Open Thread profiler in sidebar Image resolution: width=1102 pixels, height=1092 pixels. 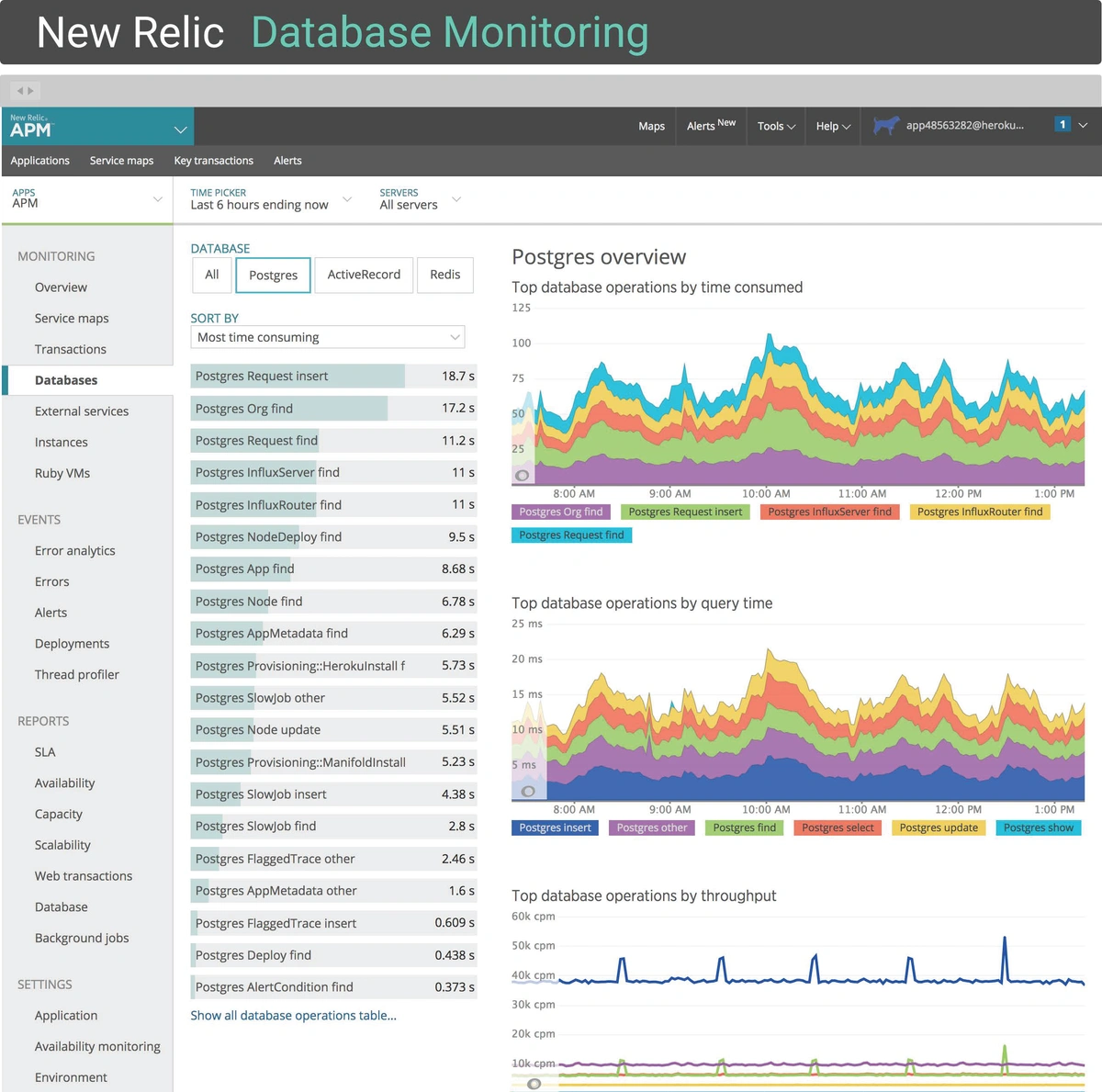[x=76, y=674]
